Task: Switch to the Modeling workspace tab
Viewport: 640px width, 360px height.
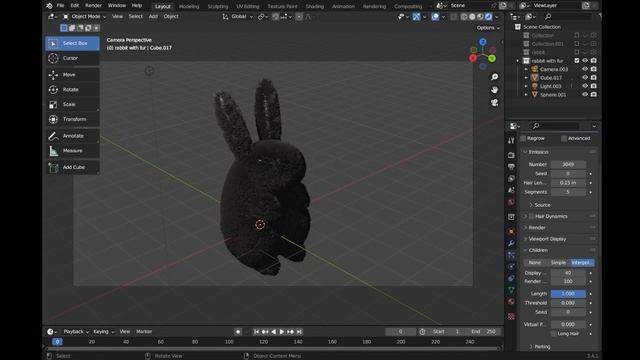Action: [x=189, y=7]
